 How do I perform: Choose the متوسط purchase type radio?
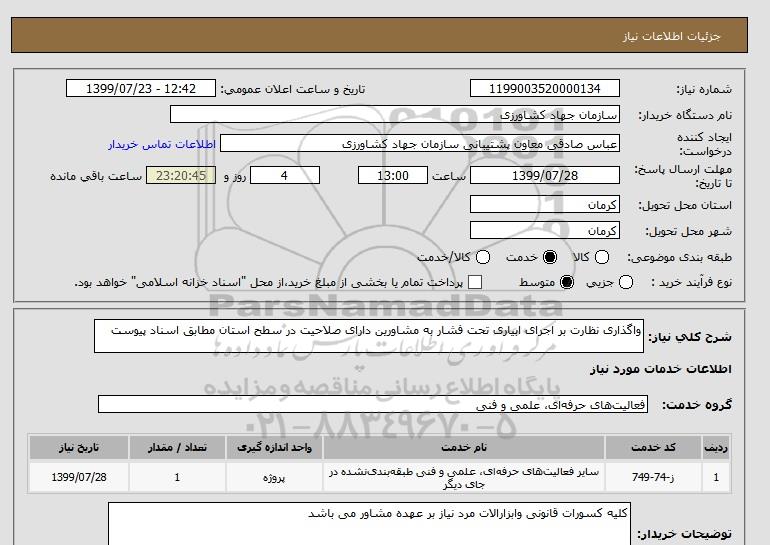coord(567,282)
